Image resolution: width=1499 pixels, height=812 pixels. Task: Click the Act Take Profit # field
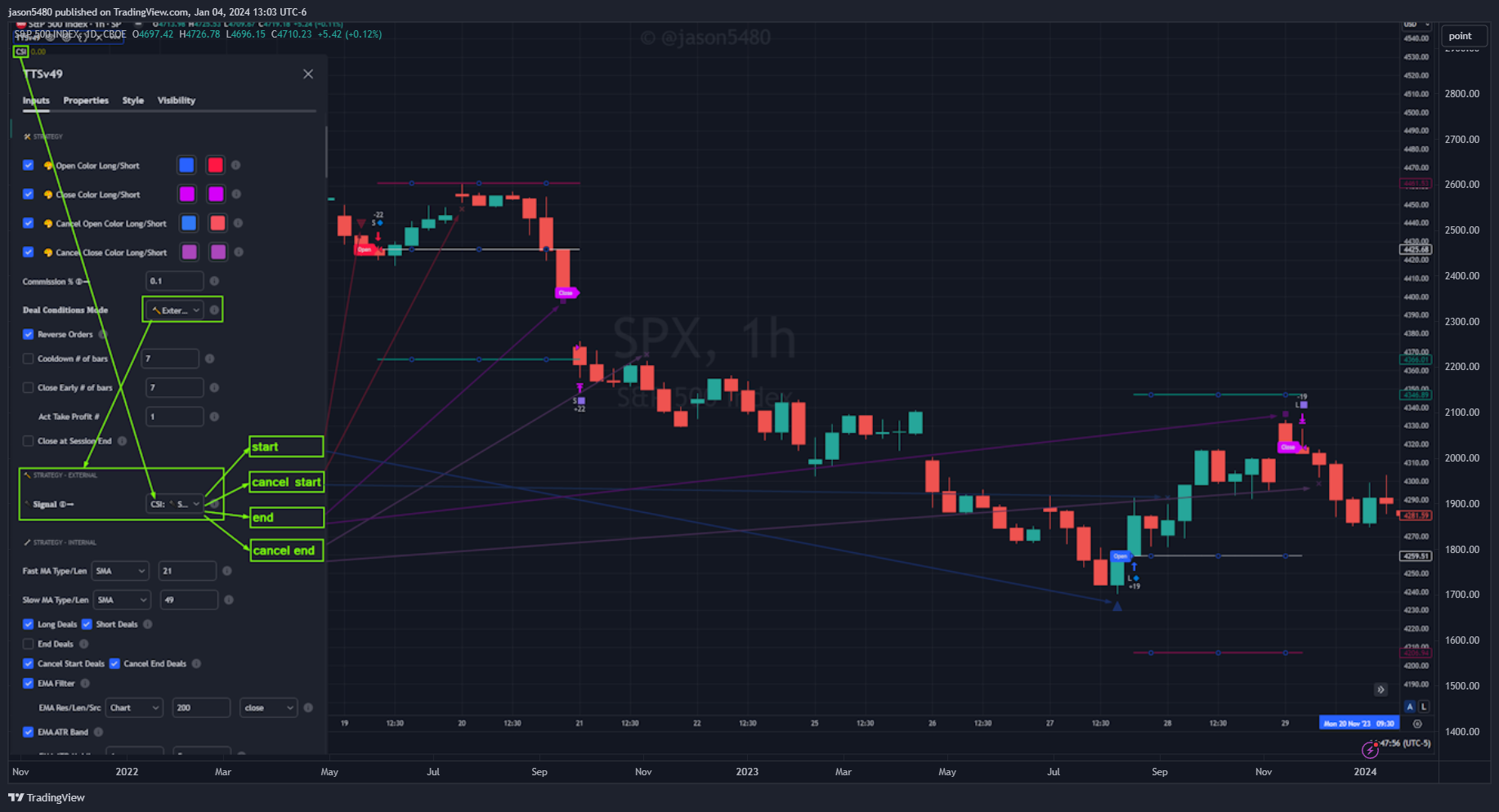tap(174, 417)
